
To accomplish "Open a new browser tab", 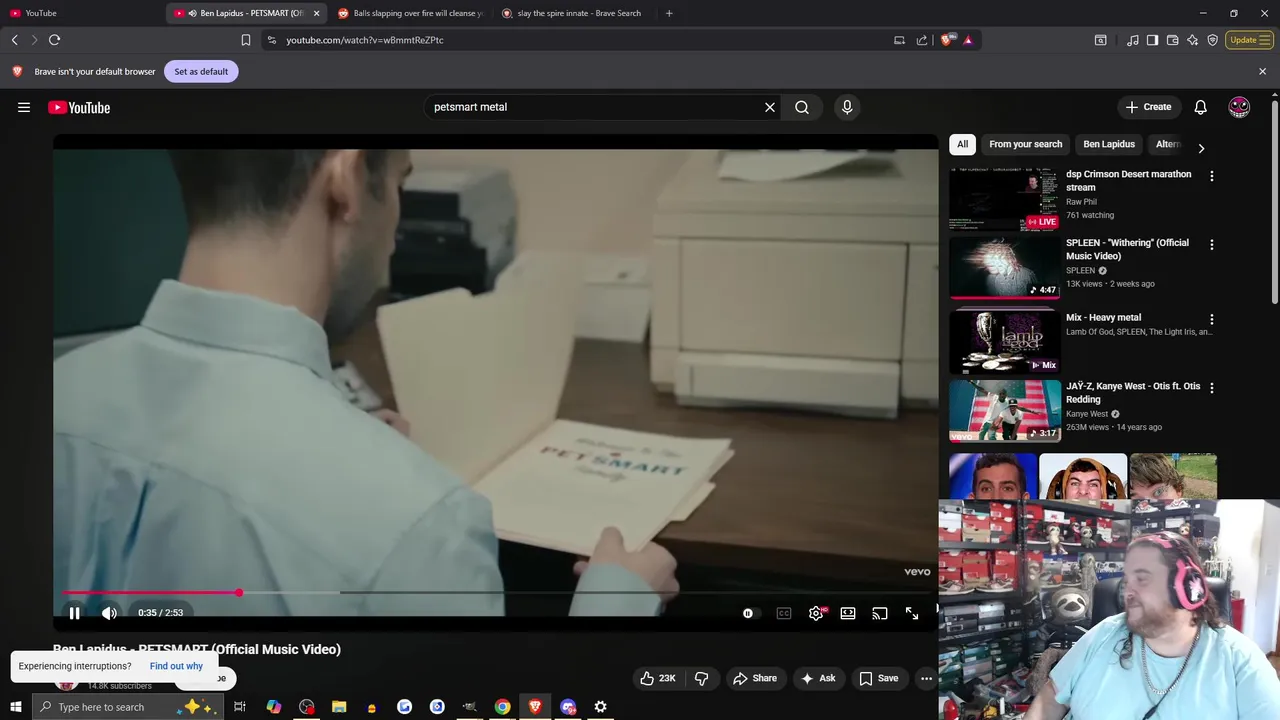I will click(669, 13).
